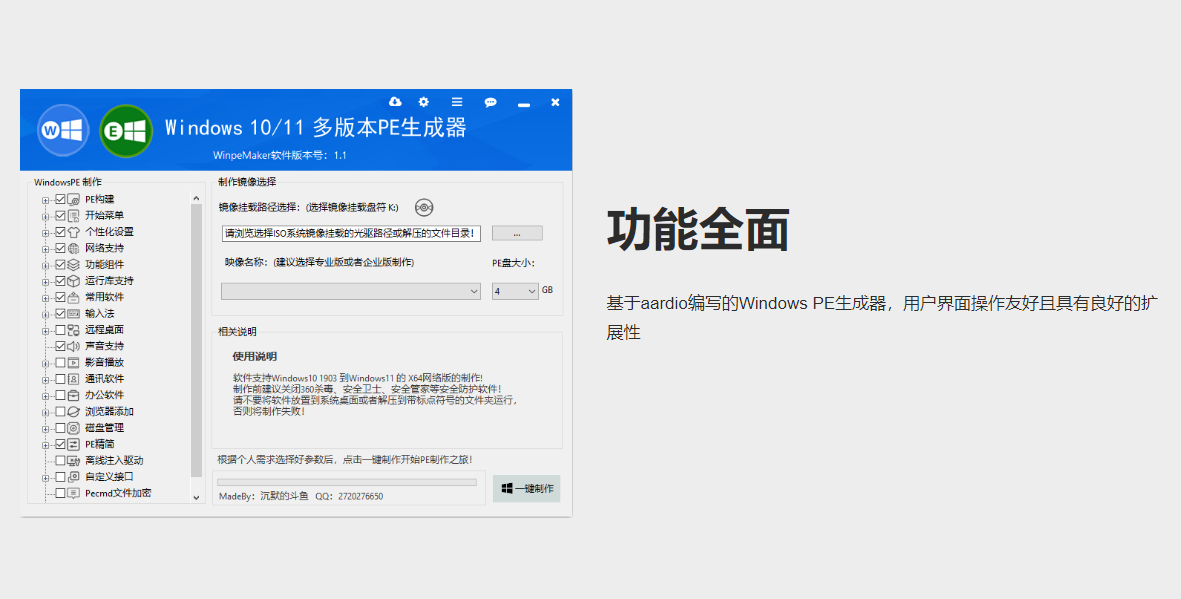This screenshot has height=599, width=1181.
Task: Click the disk icon for 磁盘管理
Action: (x=74, y=428)
